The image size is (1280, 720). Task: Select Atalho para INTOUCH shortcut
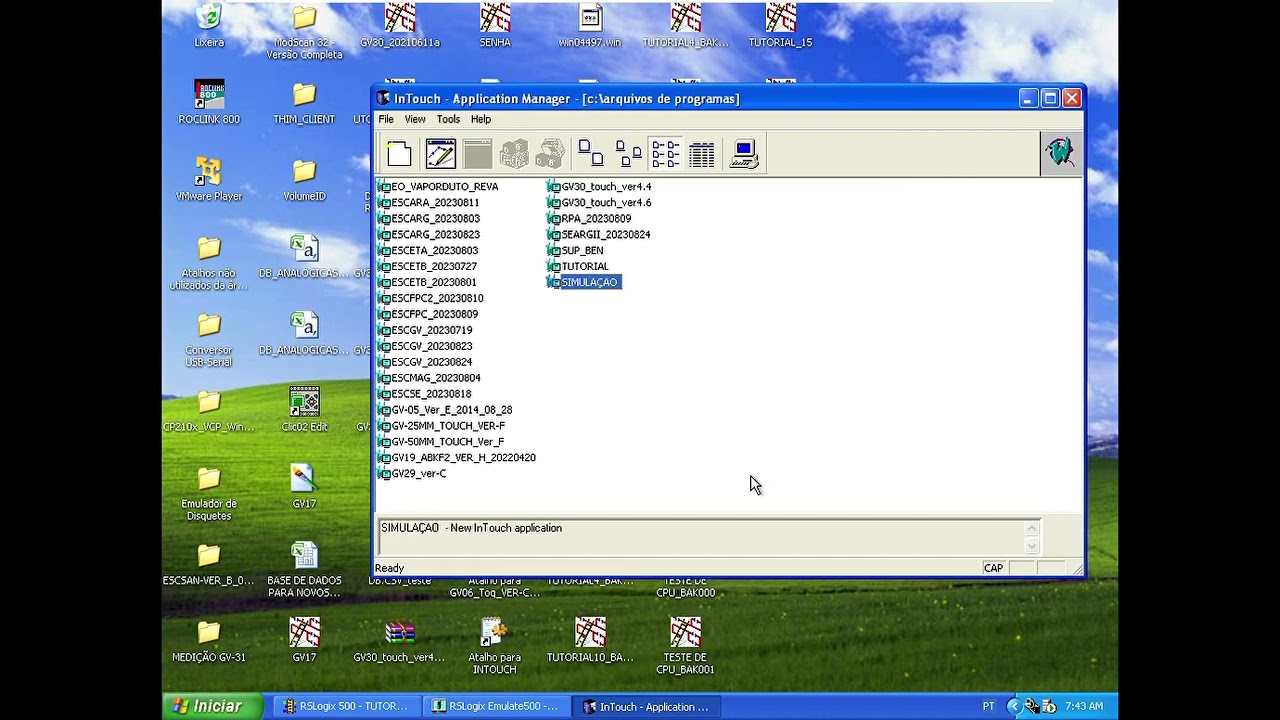pos(495,647)
